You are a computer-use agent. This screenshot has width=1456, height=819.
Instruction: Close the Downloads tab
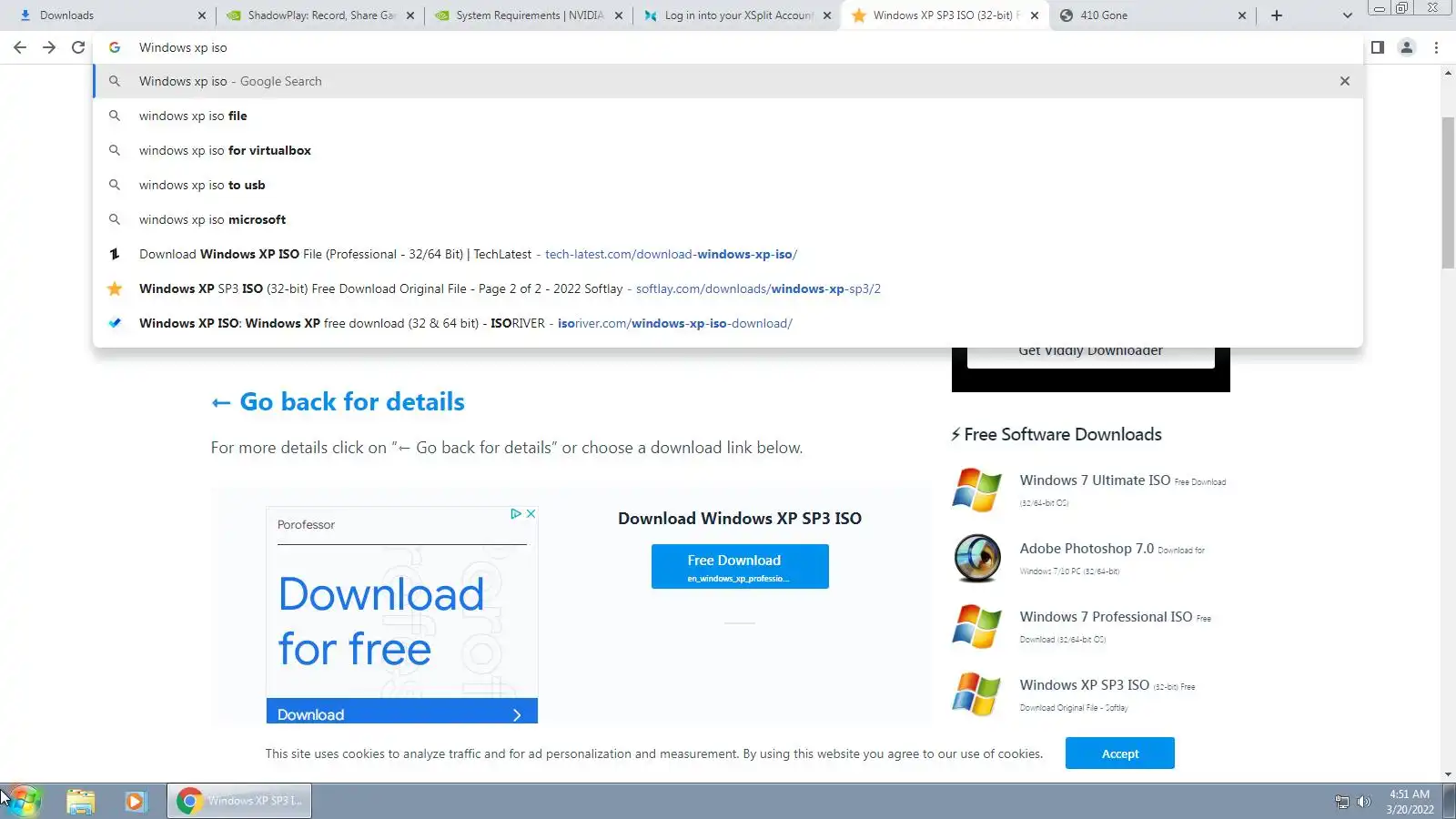click(x=202, y=15)
